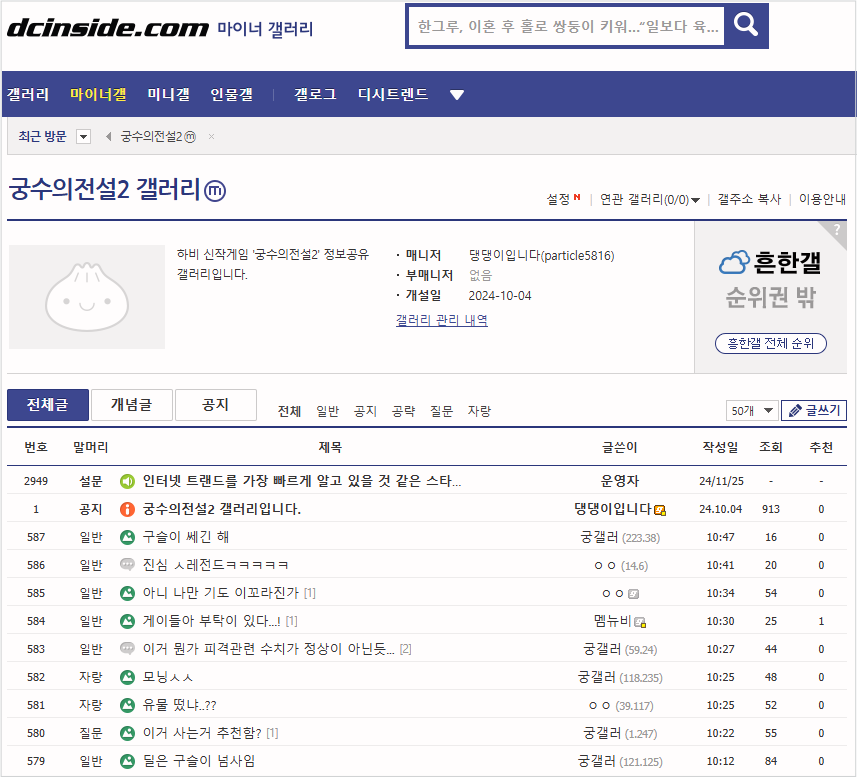The width and height of the screenshot is (857, 778).
Task: Click the speech bubble icon for post 583
Action: tap(127, 648)
